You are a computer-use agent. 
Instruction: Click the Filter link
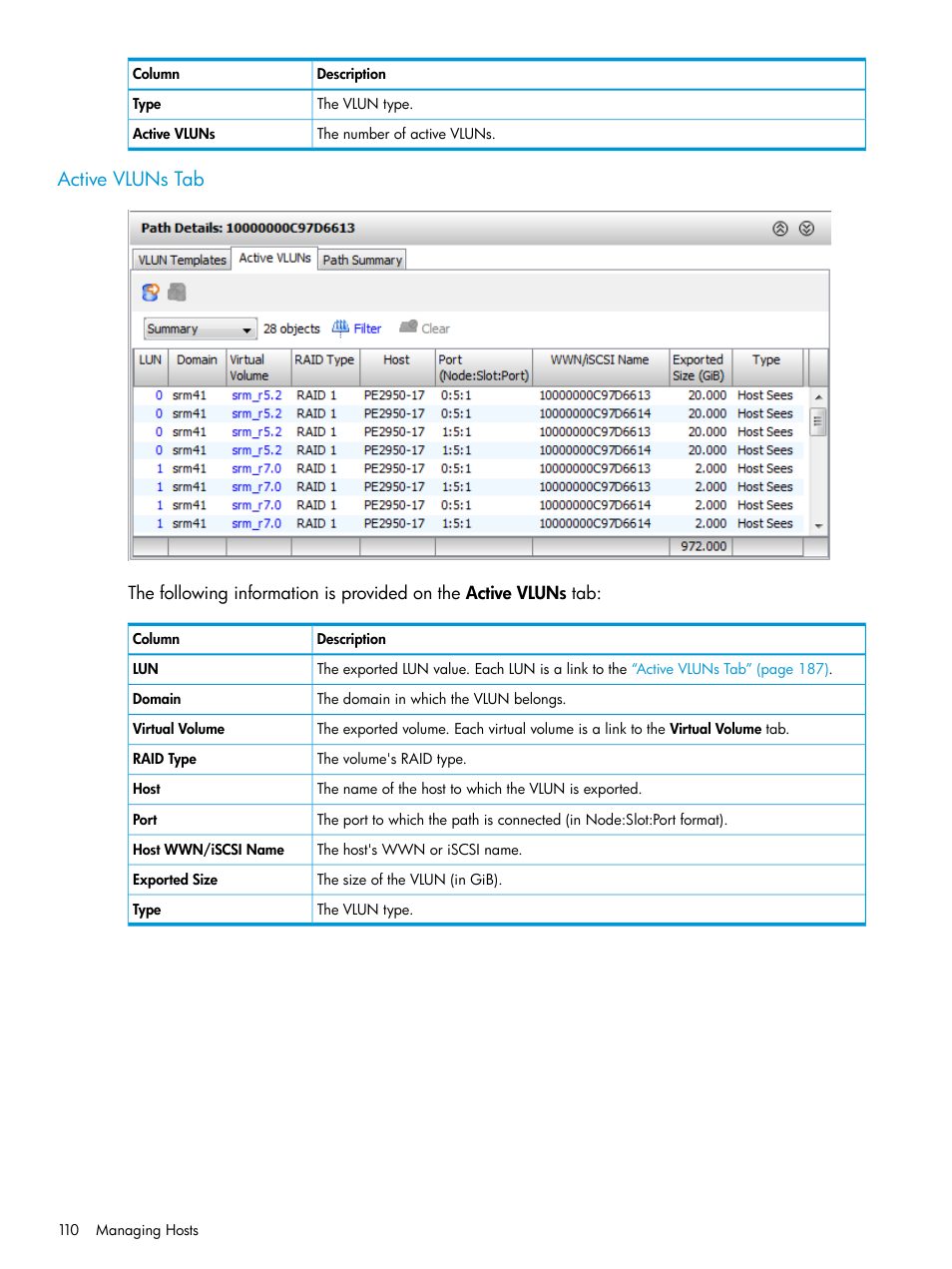coord(367,328)
